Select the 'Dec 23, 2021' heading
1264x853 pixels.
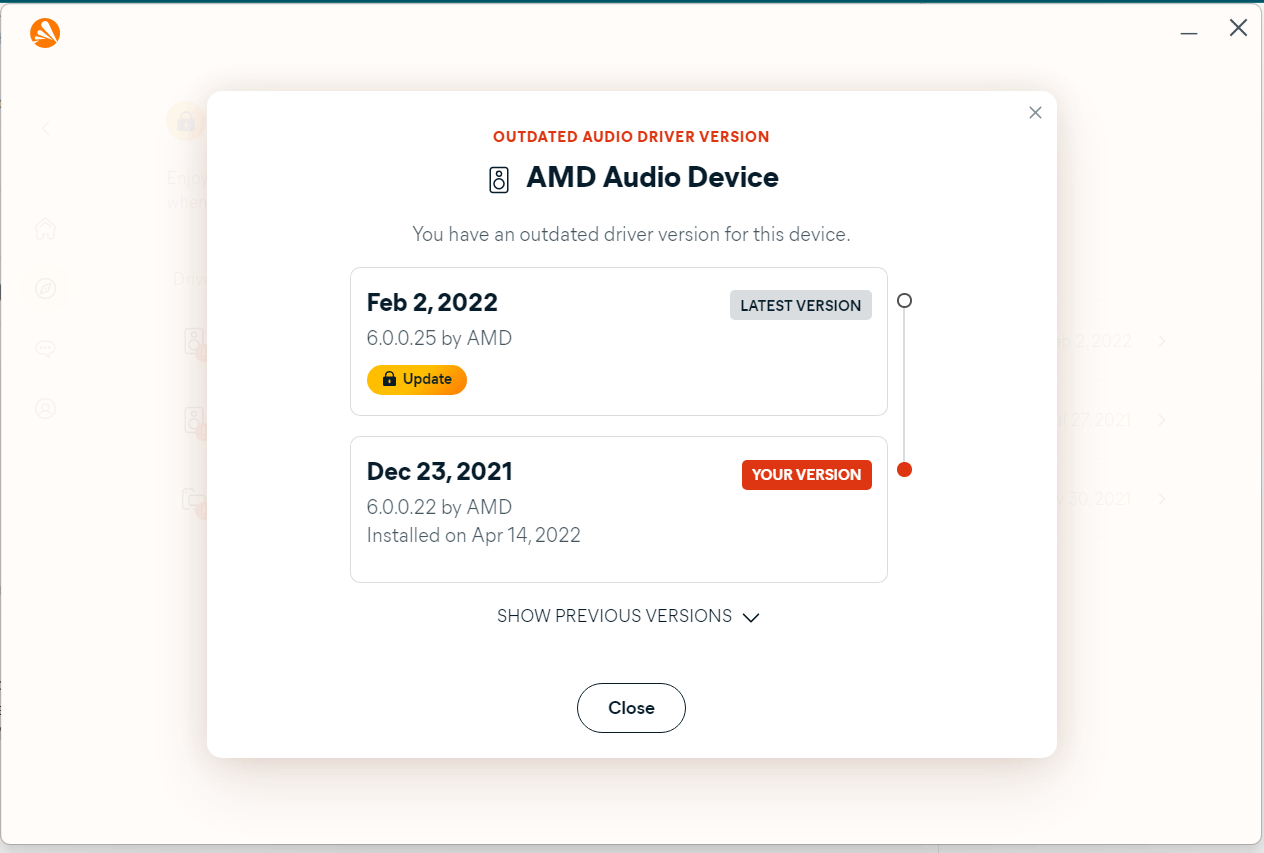(440, 471)
